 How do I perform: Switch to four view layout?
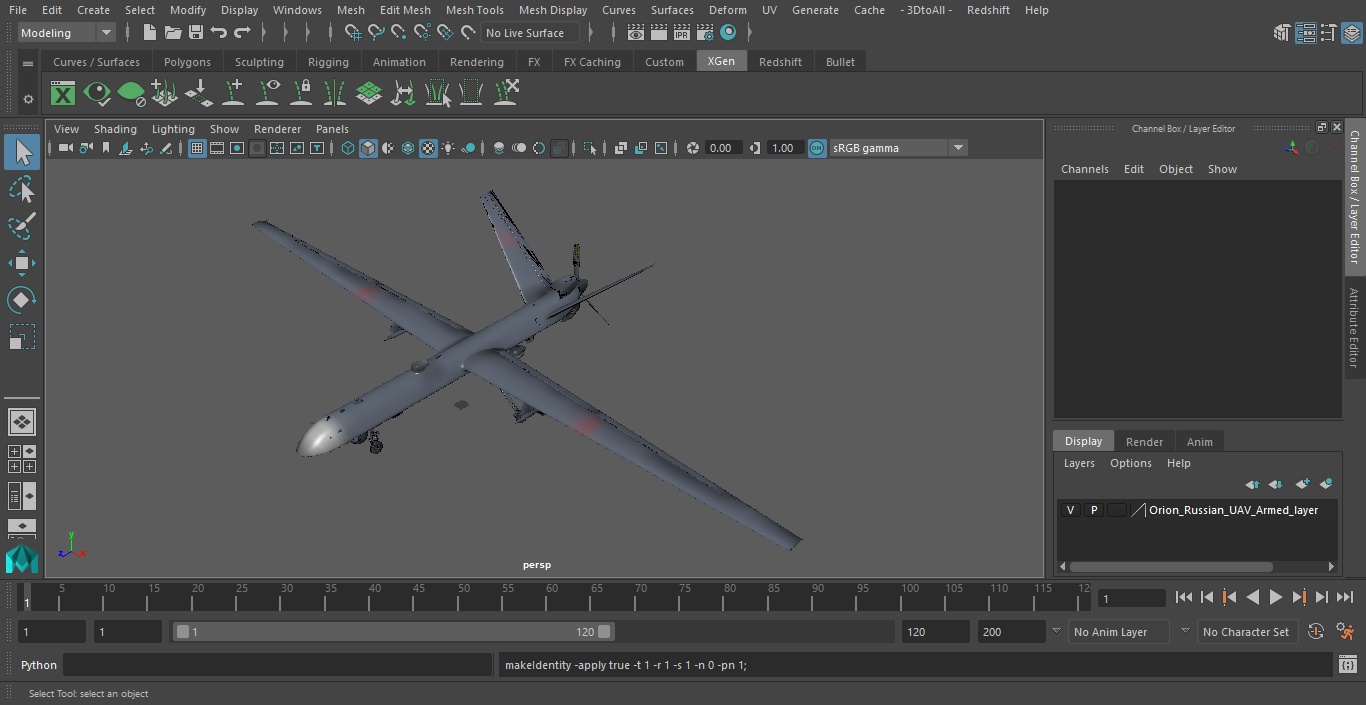(21, 459)
